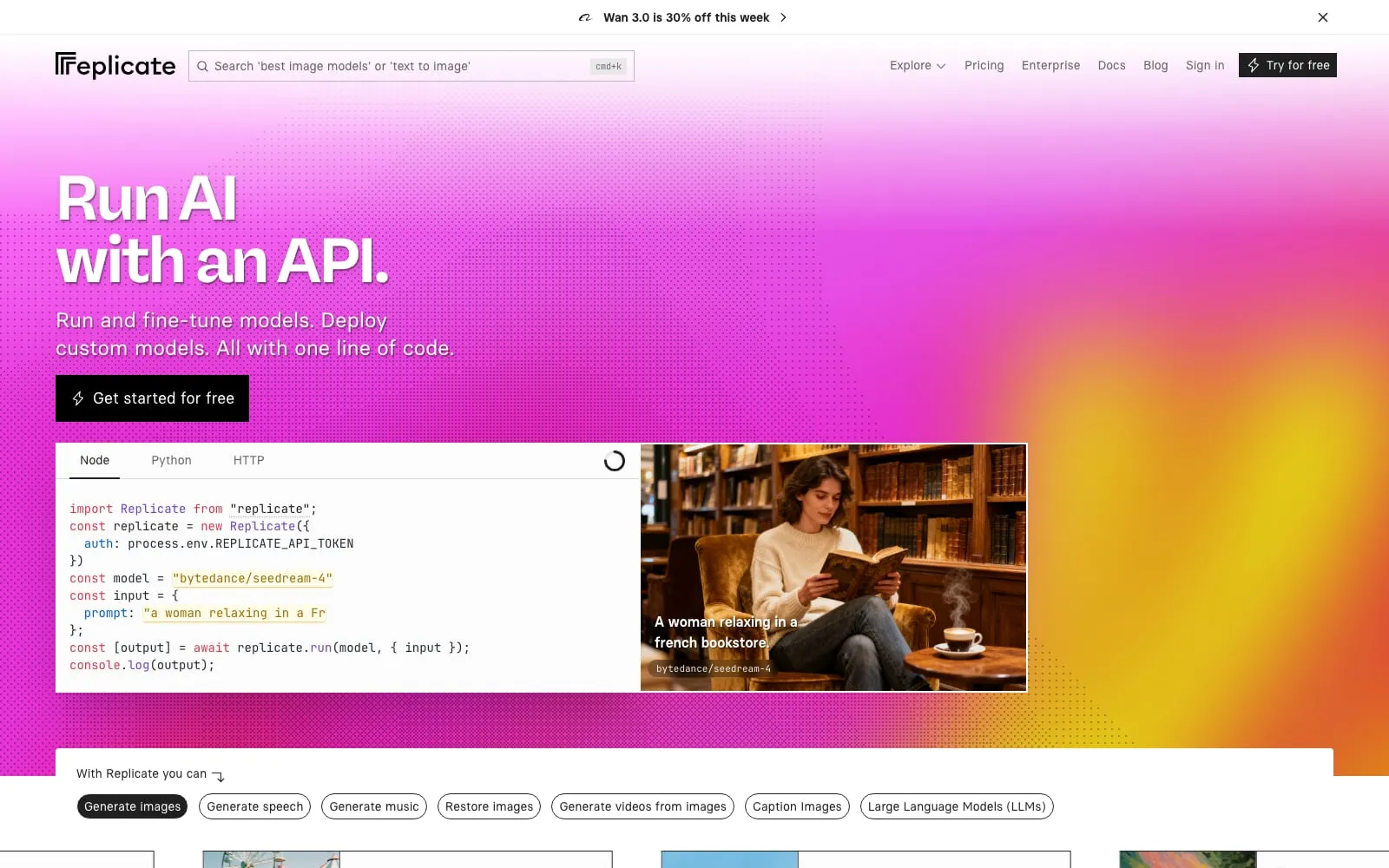Image resolution: width=1389 pixels, height=868 pixels.
Task: Click Sign in
Action: pyautogui.click(x=1205, y=65)
